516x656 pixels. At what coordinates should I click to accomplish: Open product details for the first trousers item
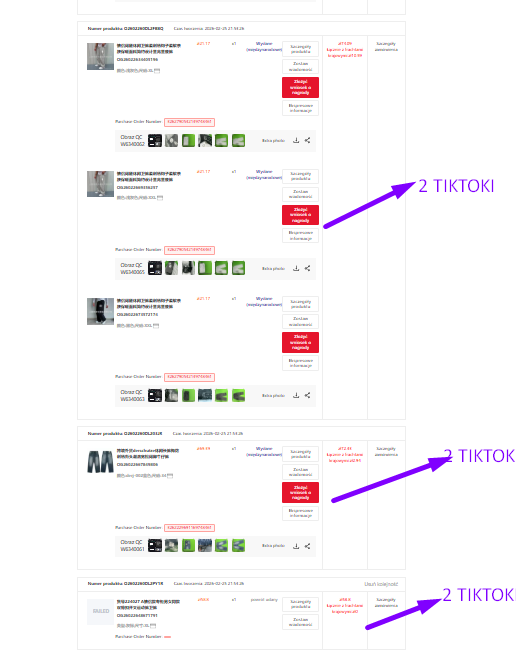300,49
